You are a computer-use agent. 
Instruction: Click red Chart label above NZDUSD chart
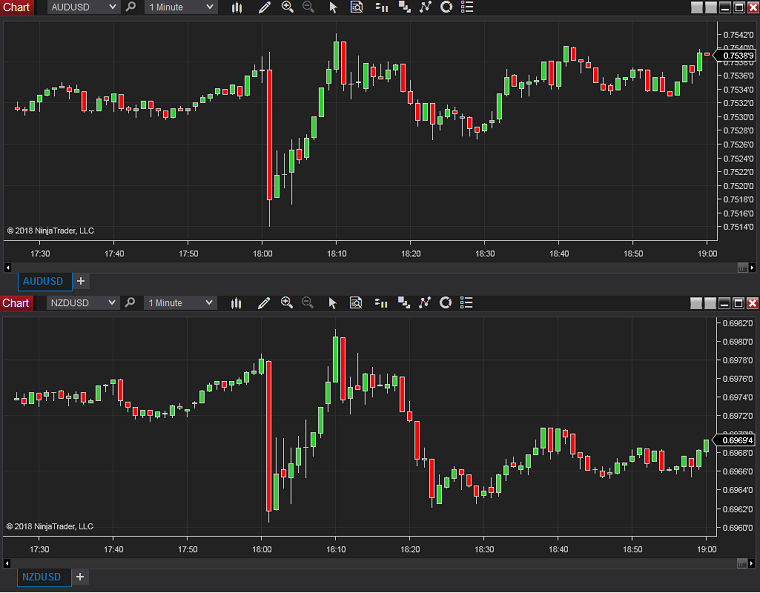(x=17, y=303)
